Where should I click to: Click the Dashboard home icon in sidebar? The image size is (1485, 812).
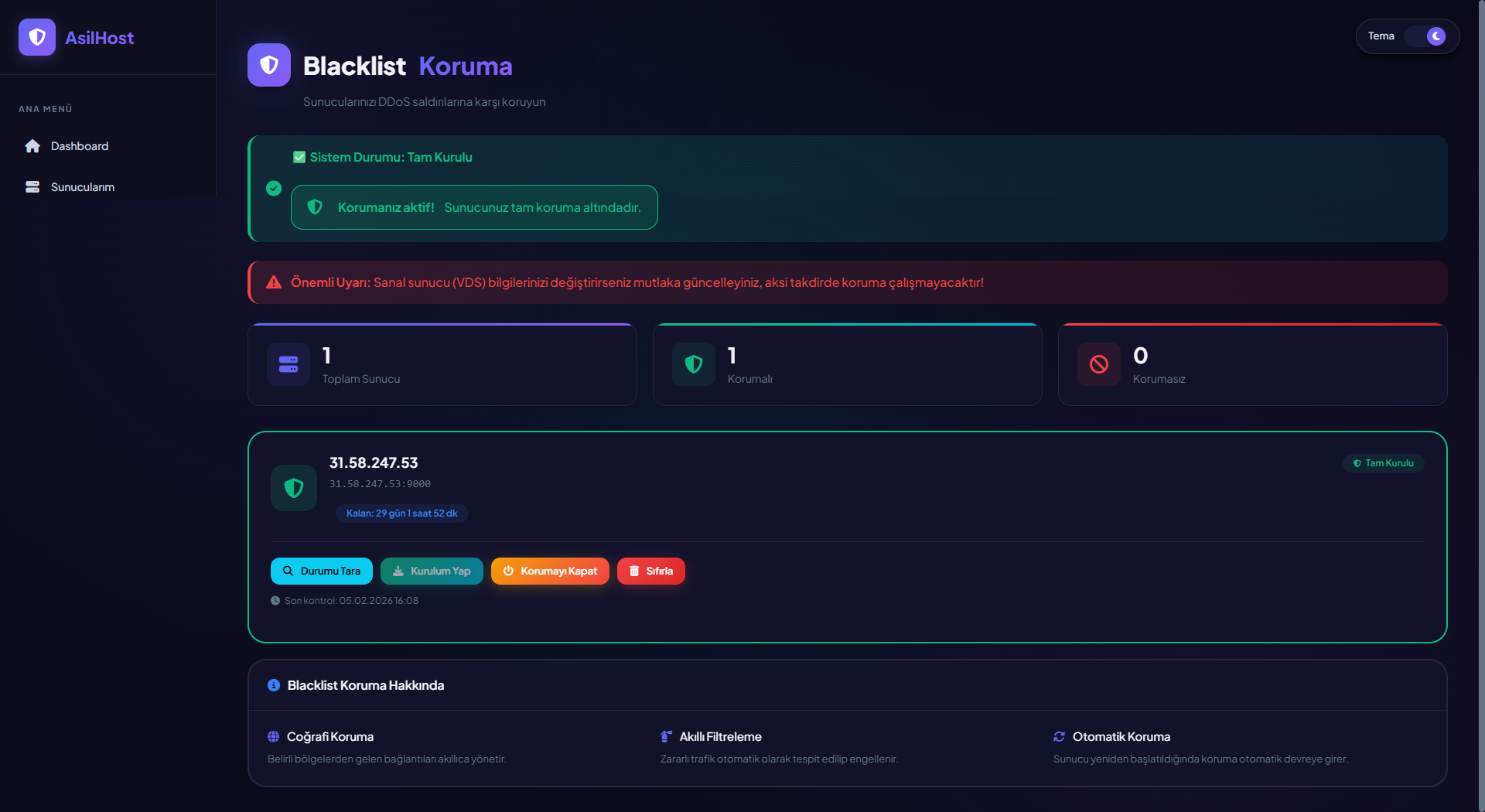click(x=32, y=146)
